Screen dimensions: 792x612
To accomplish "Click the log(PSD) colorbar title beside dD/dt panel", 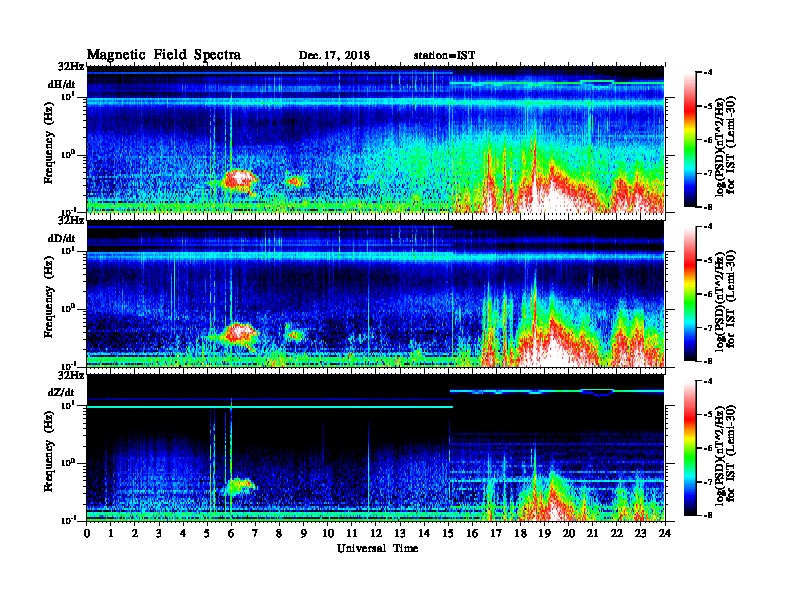I will click(x=725, y=300).
